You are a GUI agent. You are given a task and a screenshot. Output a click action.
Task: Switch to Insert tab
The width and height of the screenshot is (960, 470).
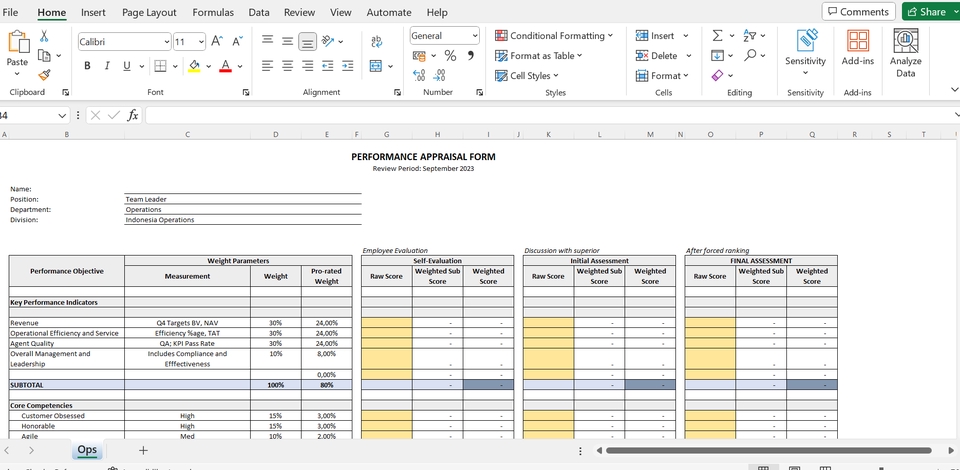[x=93, y=12]
